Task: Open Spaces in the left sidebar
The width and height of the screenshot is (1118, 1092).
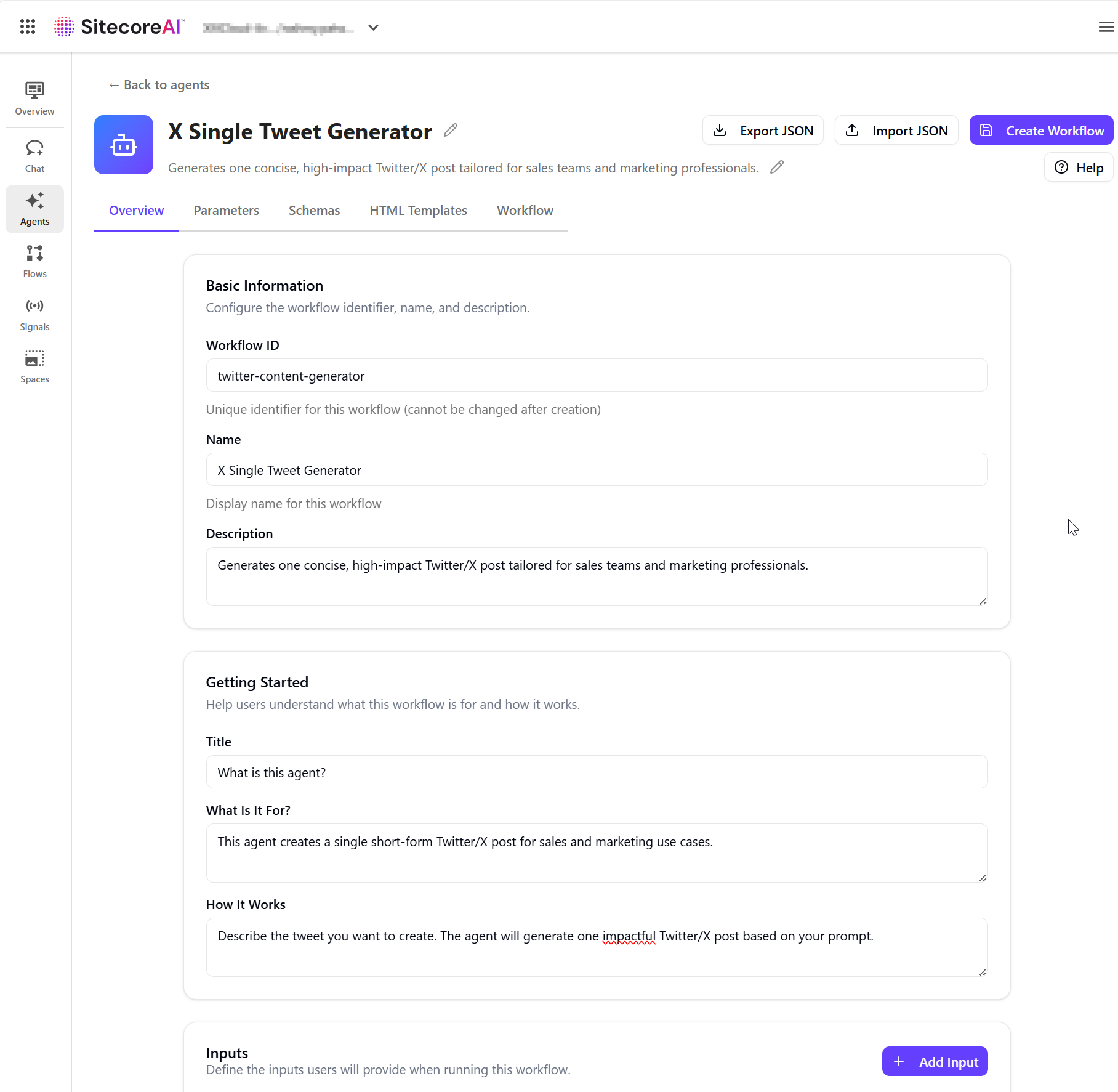Action: coord(34,366)
